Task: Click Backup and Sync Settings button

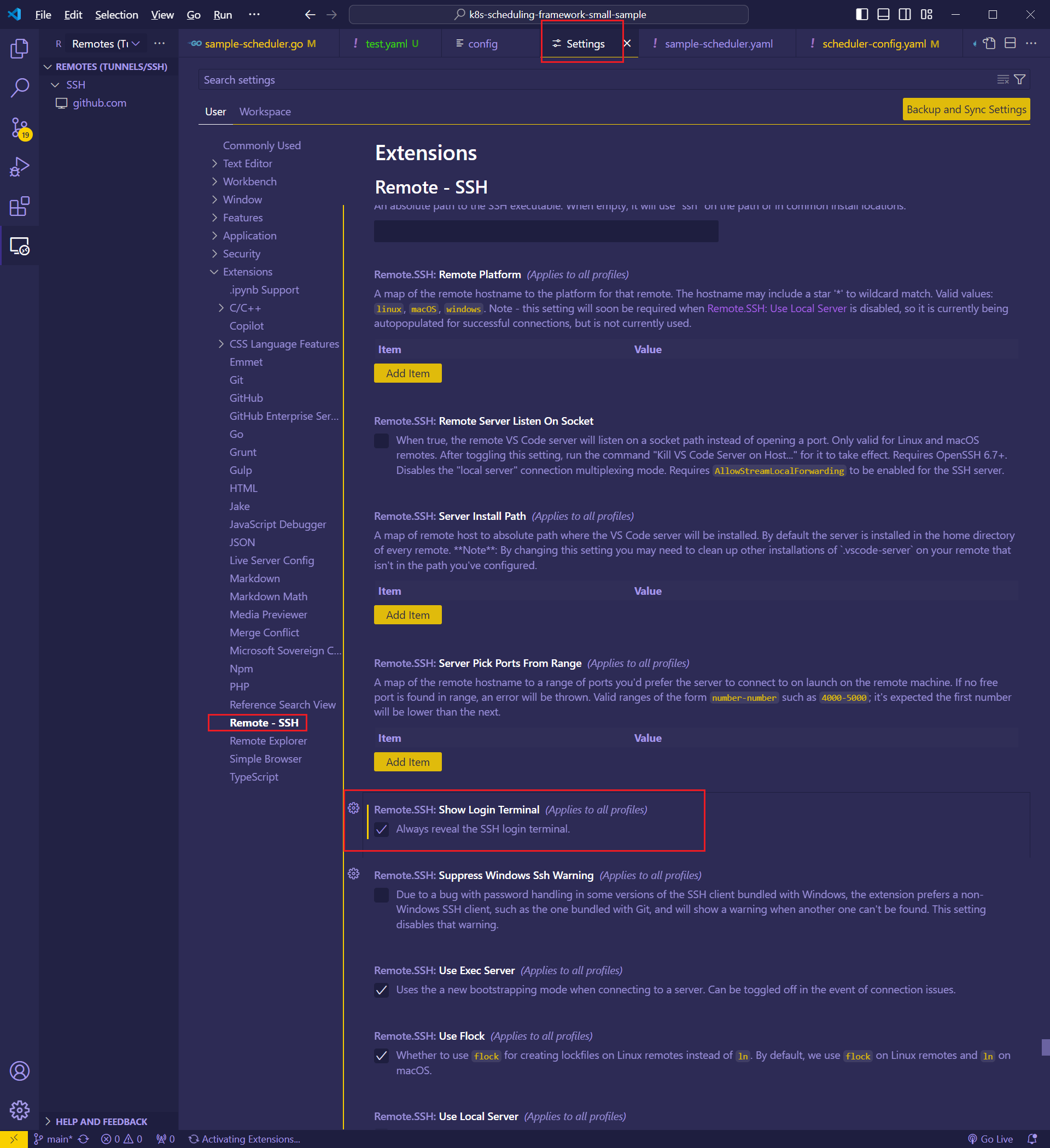Action: coord(966,109)
